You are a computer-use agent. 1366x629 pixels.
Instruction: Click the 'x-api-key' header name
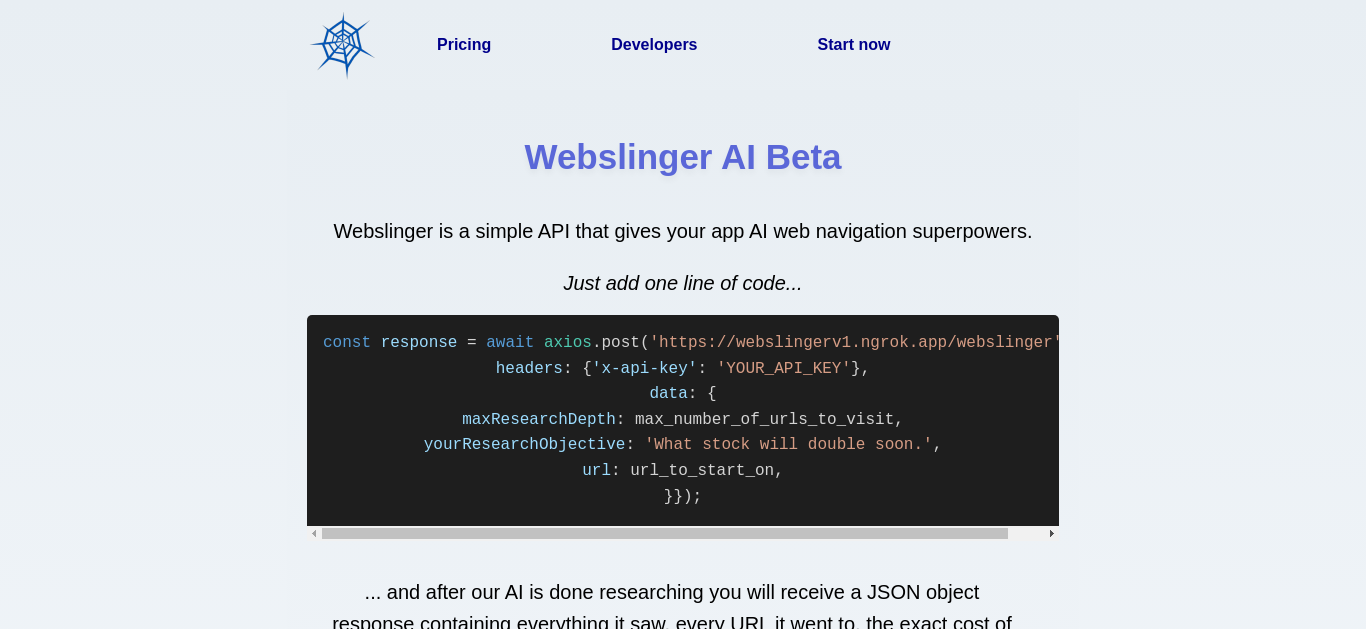pyautogui.click(x=644, y=369)
